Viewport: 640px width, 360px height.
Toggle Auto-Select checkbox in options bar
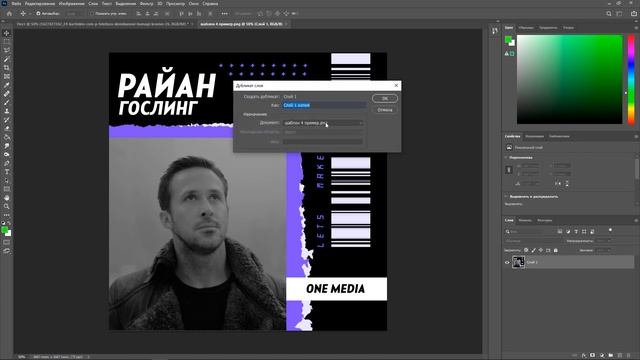38,13
